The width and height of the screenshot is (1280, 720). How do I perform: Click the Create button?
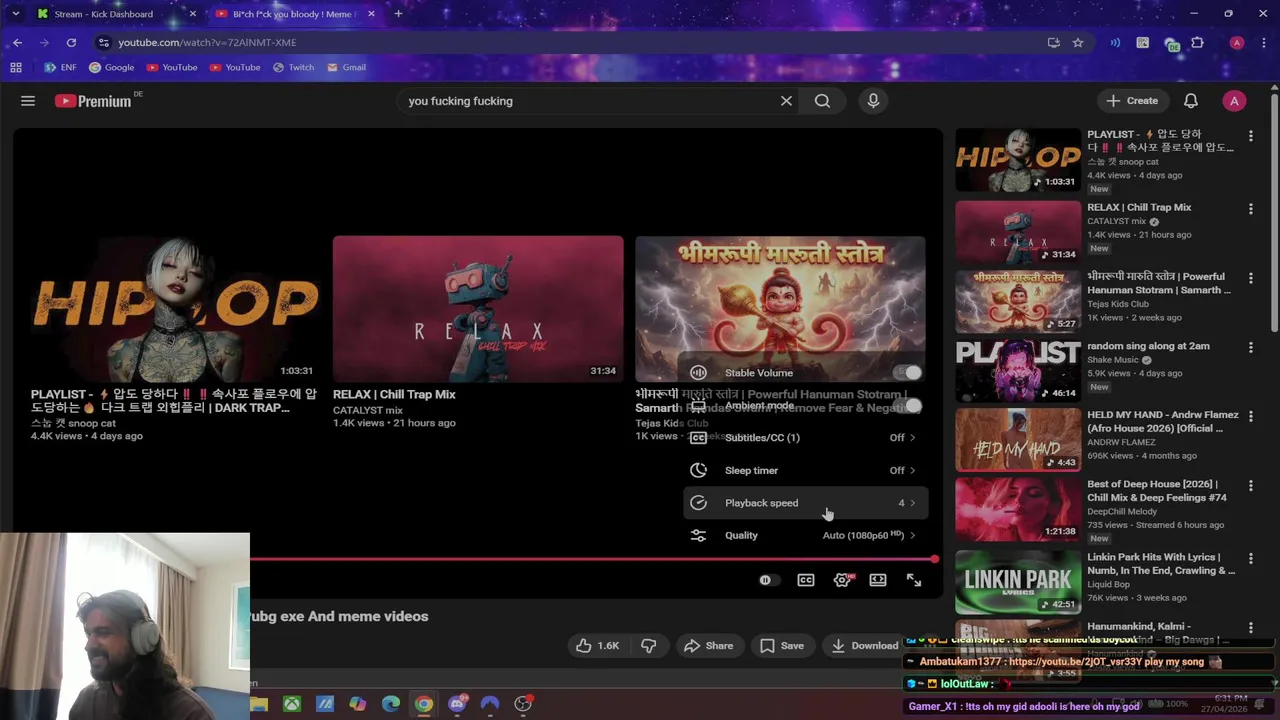1132,101
